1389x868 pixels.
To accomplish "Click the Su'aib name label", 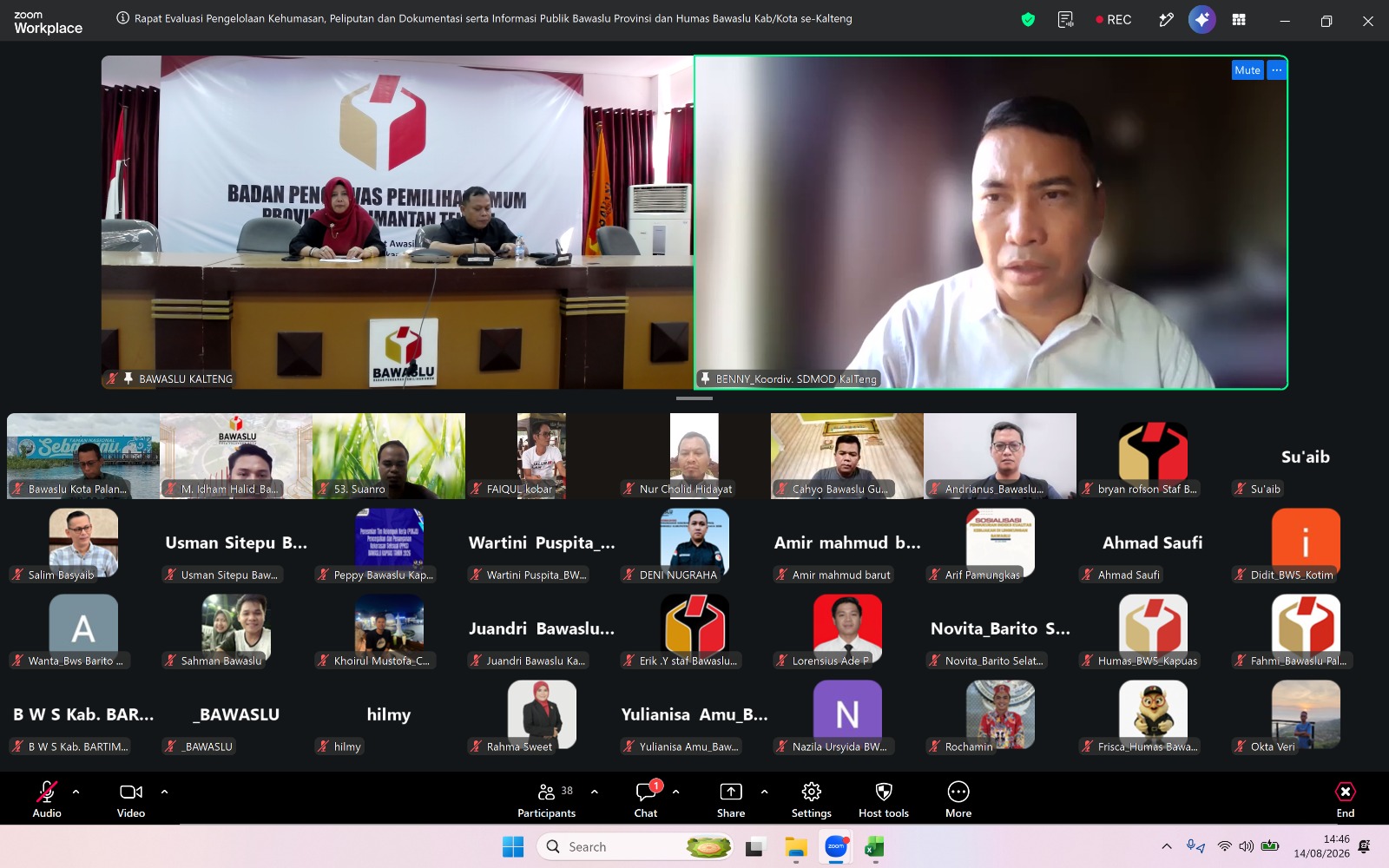I will click(x=1265, y=489).
